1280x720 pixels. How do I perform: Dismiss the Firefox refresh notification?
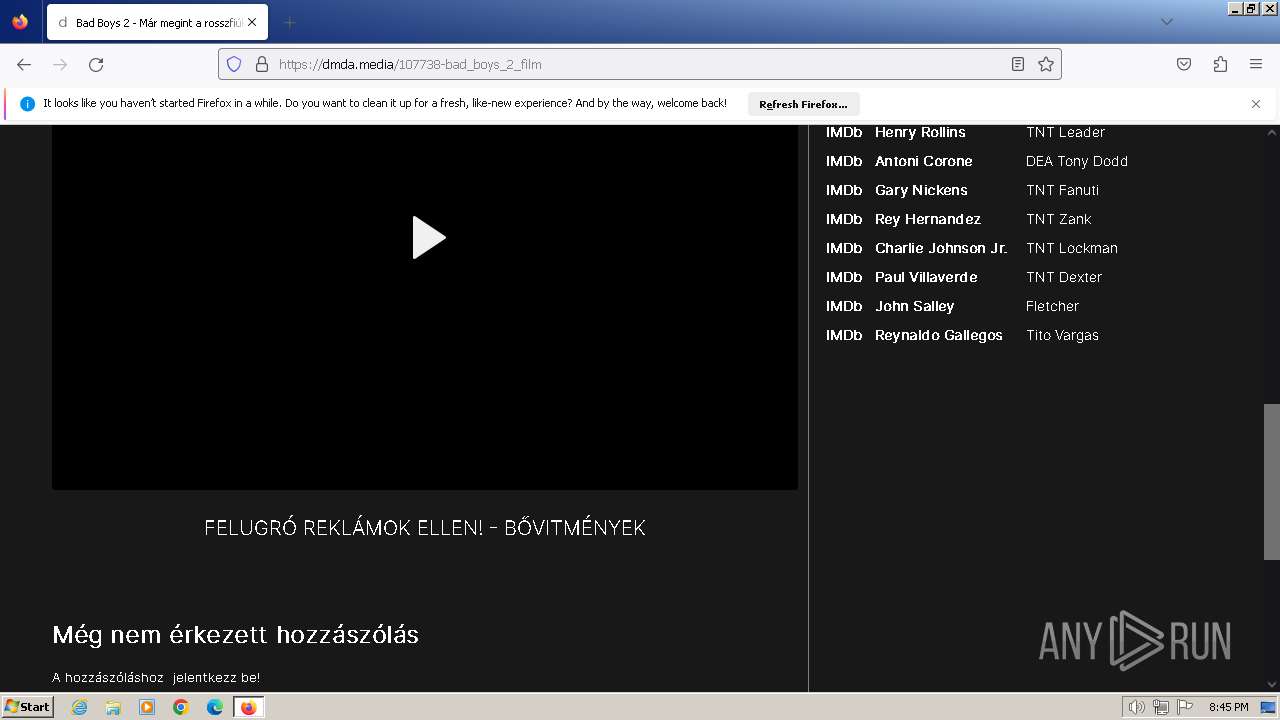click(1256, 104)
